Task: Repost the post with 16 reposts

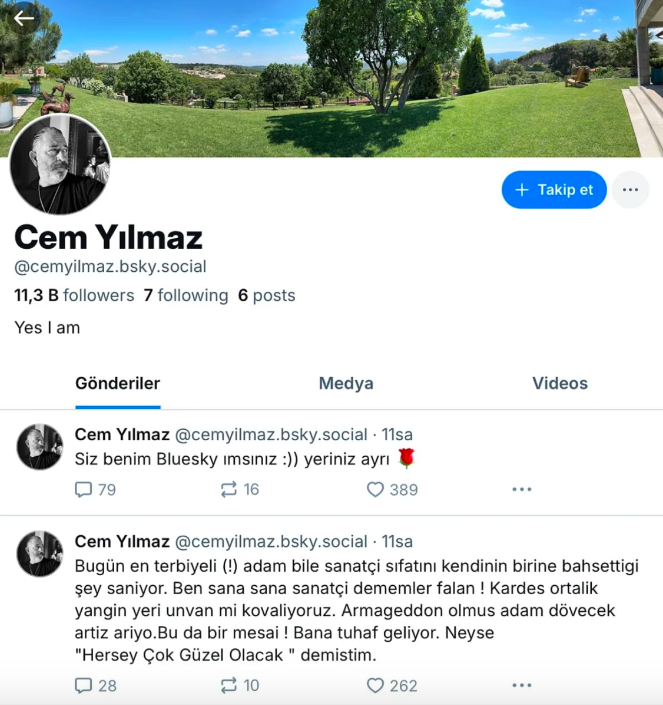Action: pyautogui.click(x=240, y=489)
